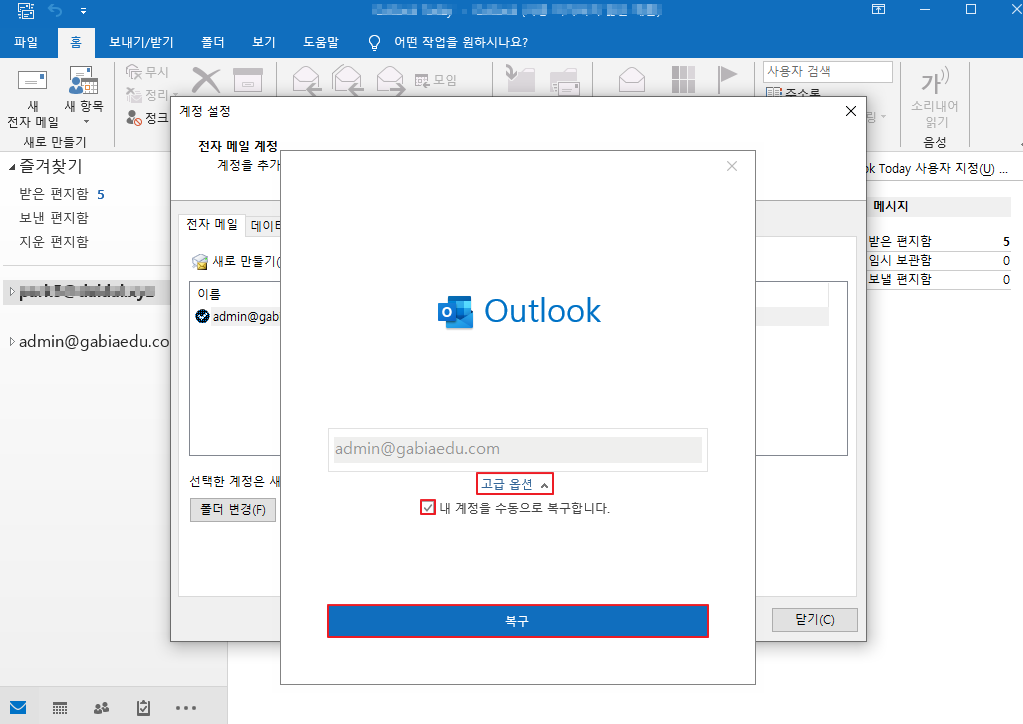
Task: Click the 폴더 변경(F) Change Folder button
Action: point(233,509)
